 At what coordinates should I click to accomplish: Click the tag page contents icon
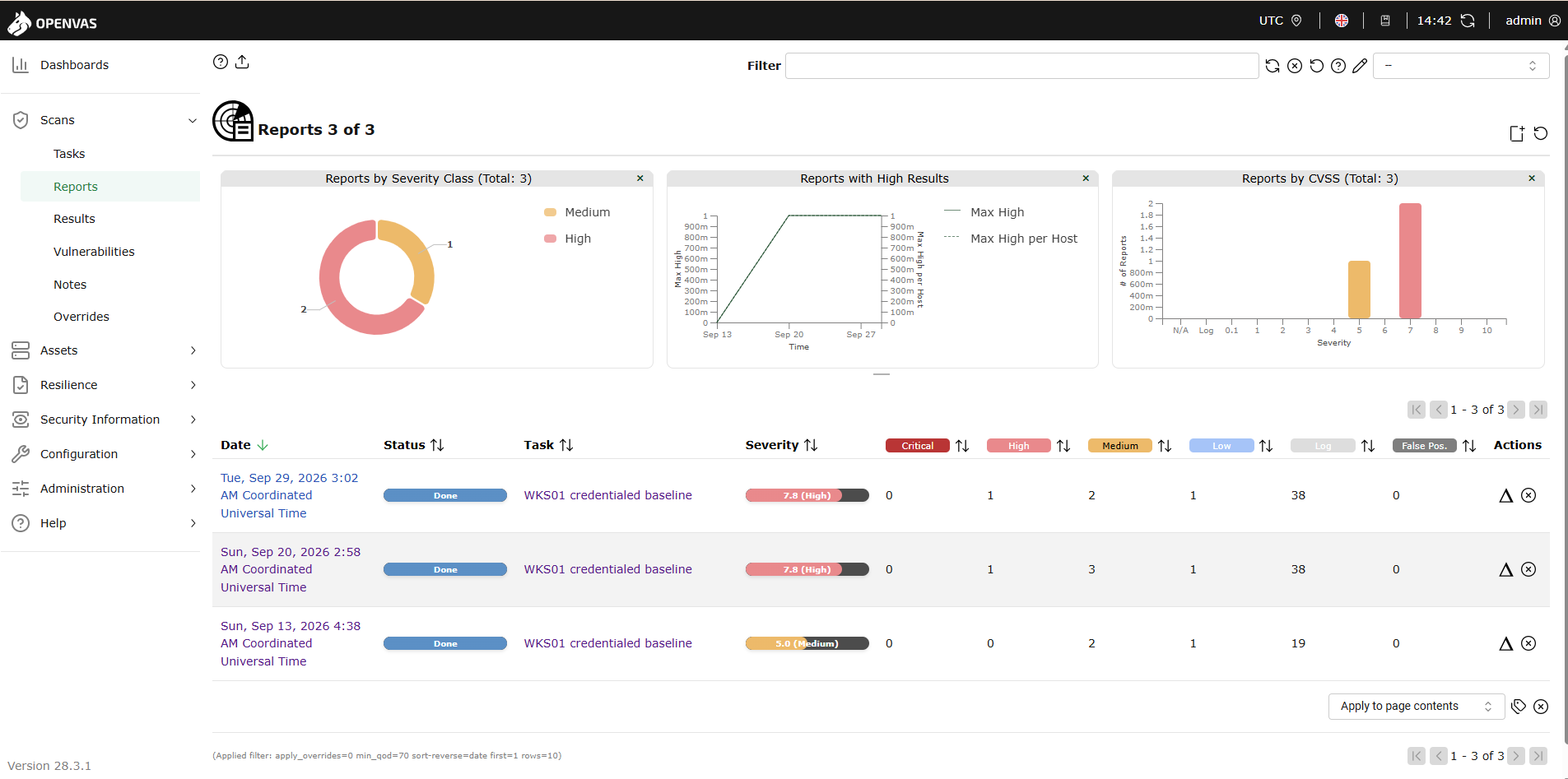tap(1519, 707)
